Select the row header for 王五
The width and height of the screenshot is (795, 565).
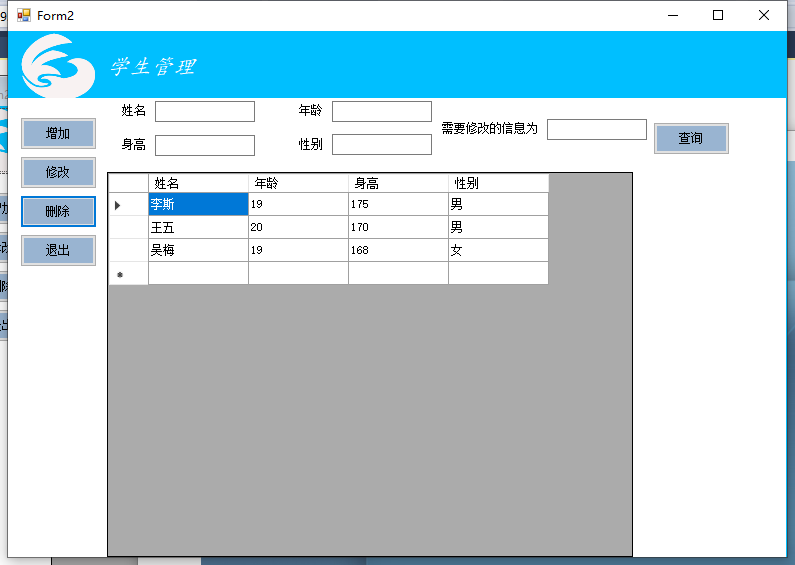pyautogui.click(x=128, y=227)
